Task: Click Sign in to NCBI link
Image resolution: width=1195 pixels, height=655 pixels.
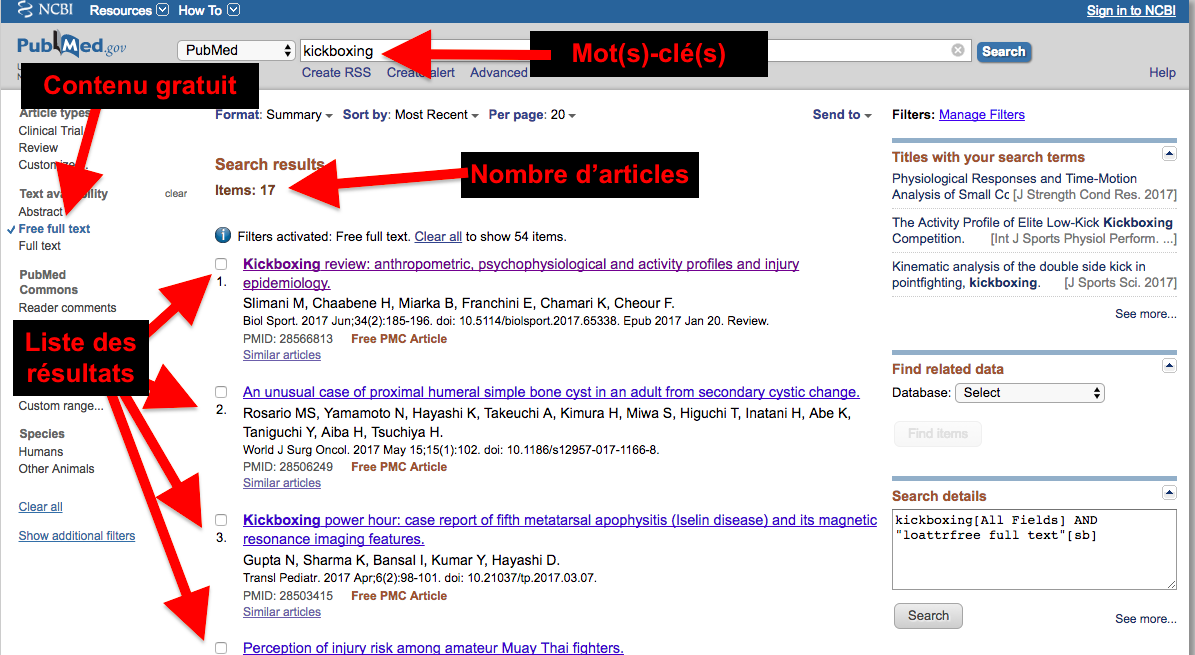Action: click(1131, 10)
